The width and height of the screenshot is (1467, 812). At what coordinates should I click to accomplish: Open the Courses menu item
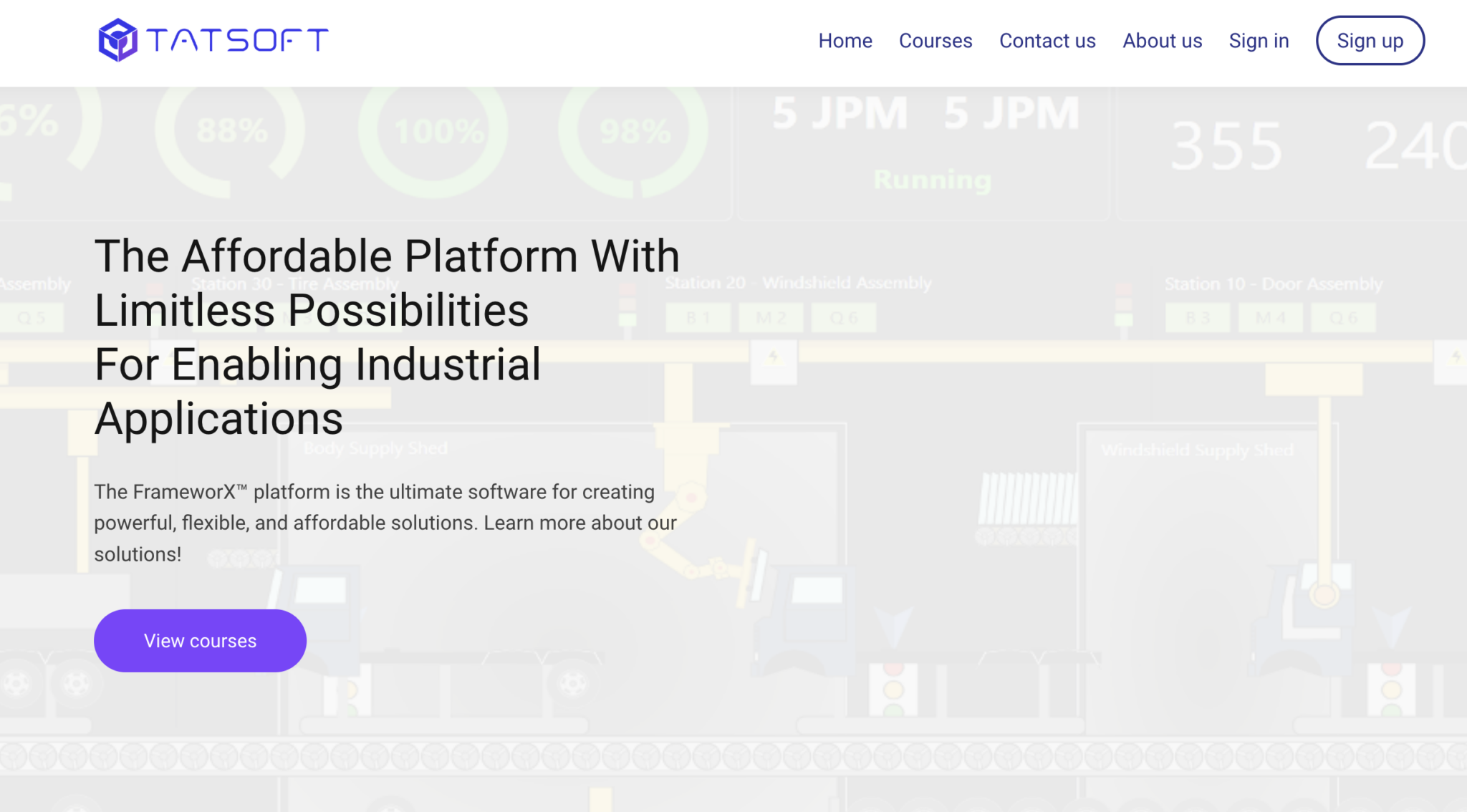[935, 41]
